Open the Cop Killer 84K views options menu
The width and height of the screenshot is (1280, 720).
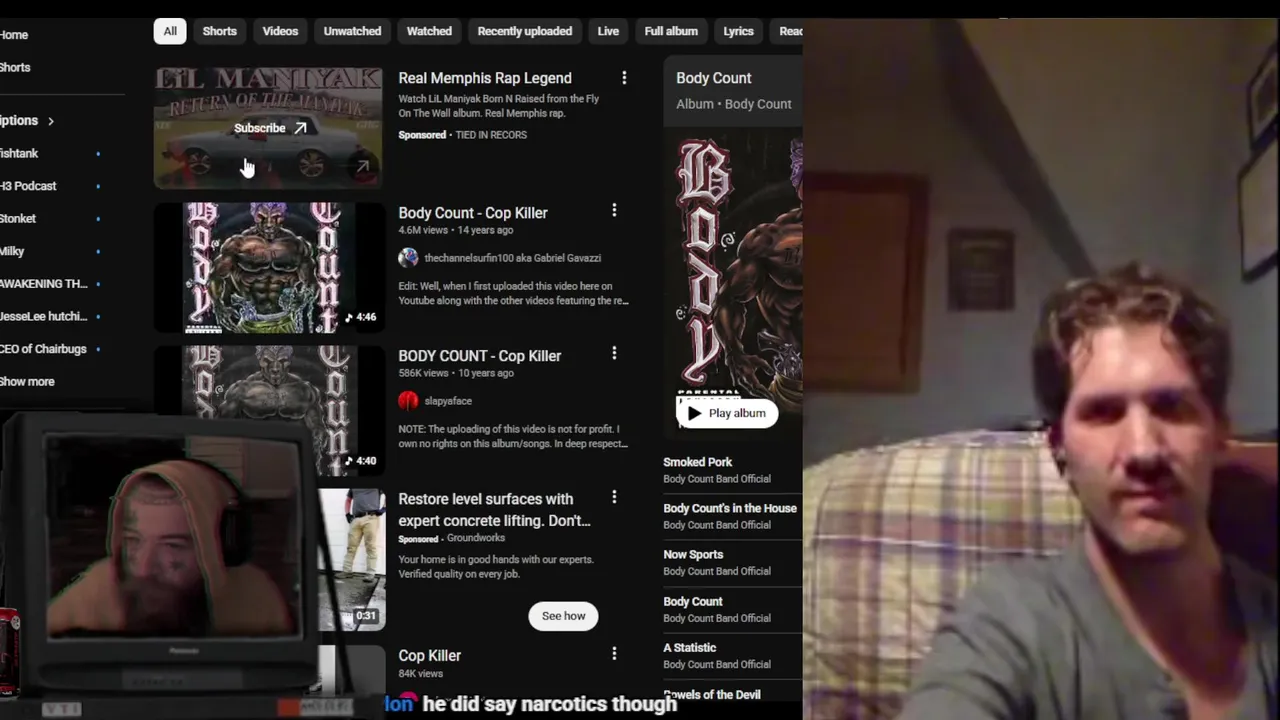(x=614, y=653)
